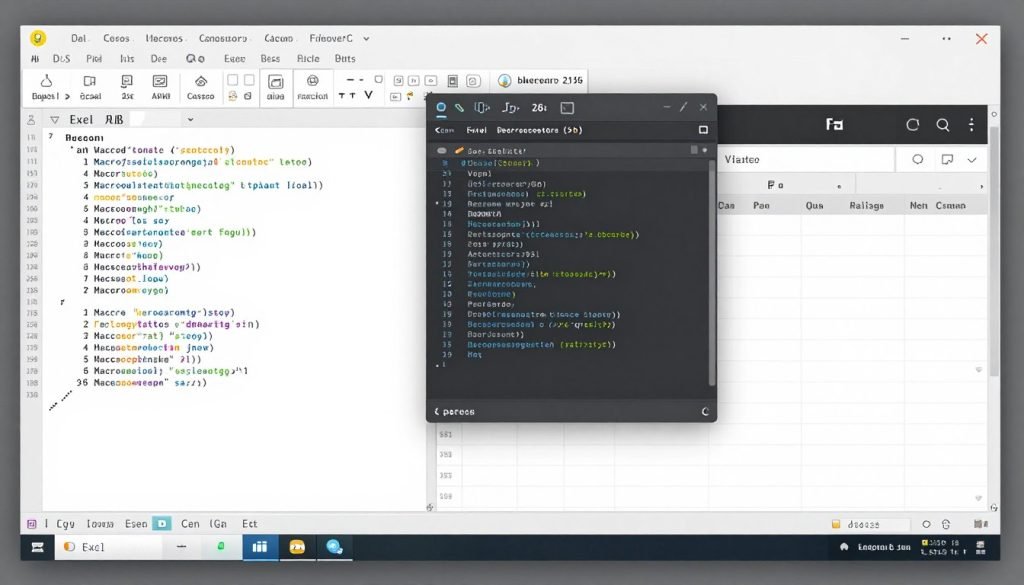1024x585 pixels.
Task: Open the three-dot menu in dark header
Action: (972, 125)
